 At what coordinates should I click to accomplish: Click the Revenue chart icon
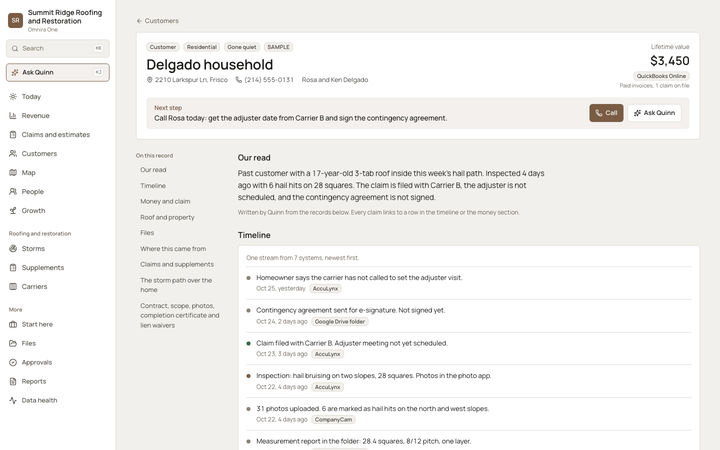point(13,116)
